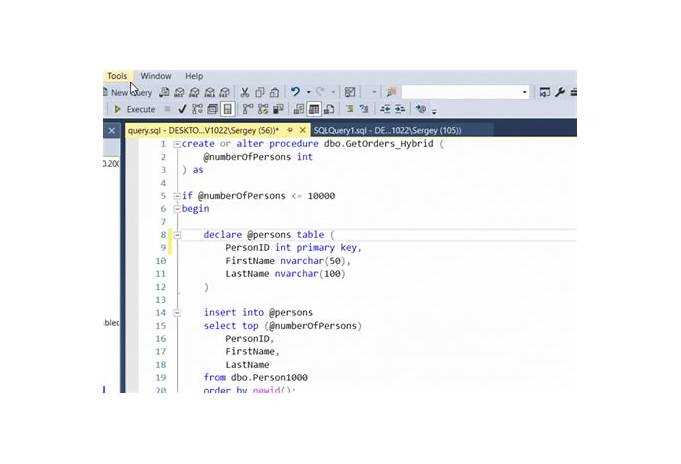Screen dimensions: 681x464
Task: Click the procedure name dbo.GetOrders_Hybrid
Action: click(379, 144)
